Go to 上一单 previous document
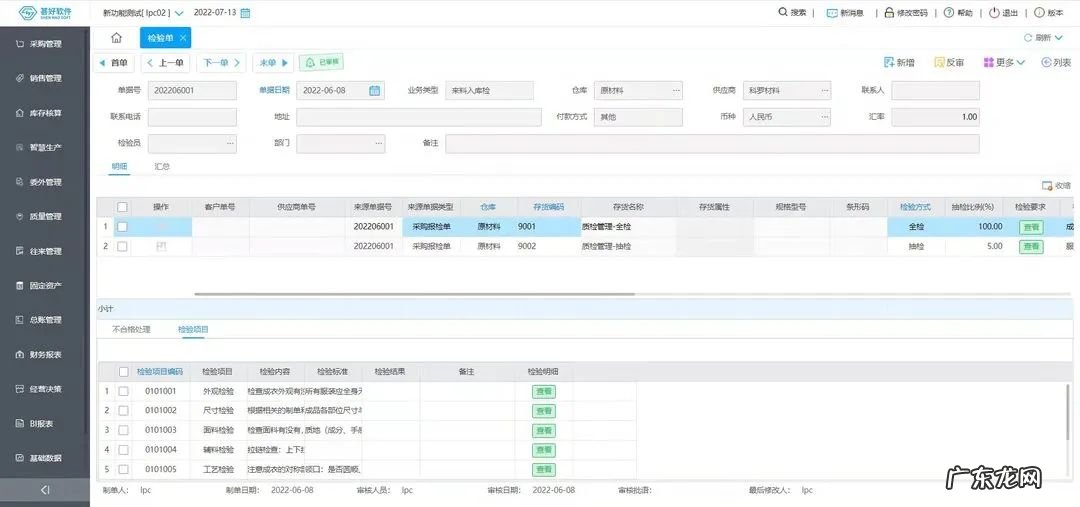The height and width of the screenshot is (507, 1080). coord(166,62)
